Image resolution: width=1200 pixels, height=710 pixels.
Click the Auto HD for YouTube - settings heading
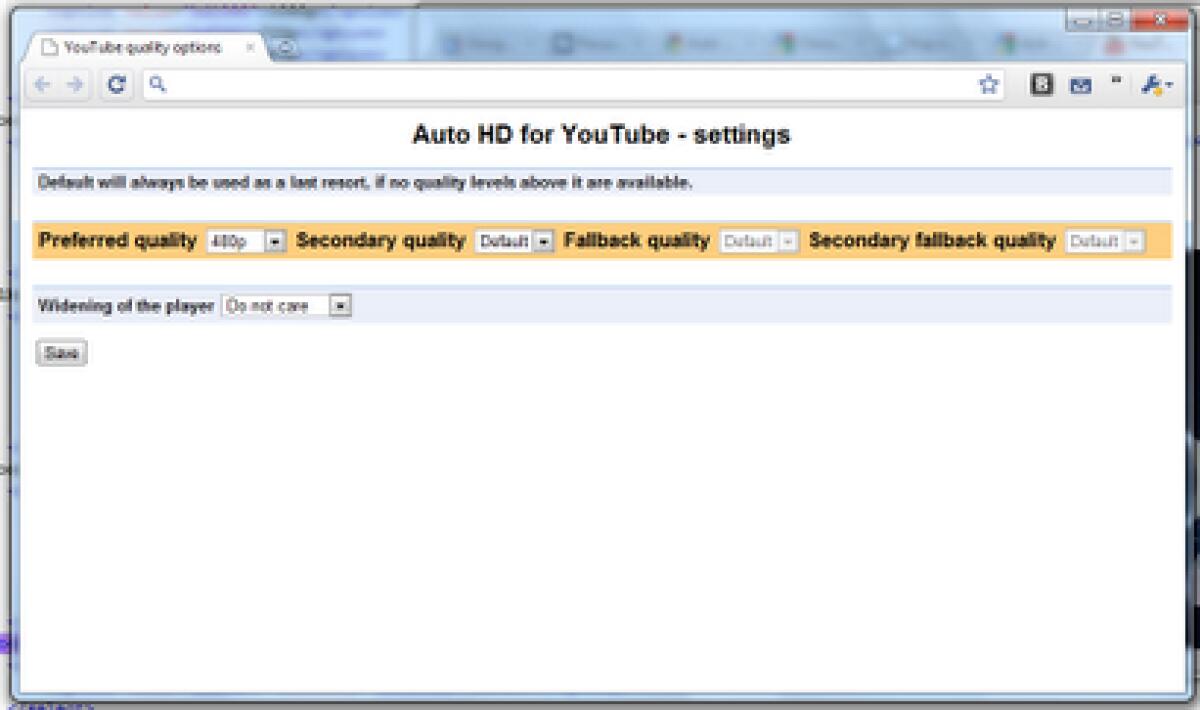601,135
